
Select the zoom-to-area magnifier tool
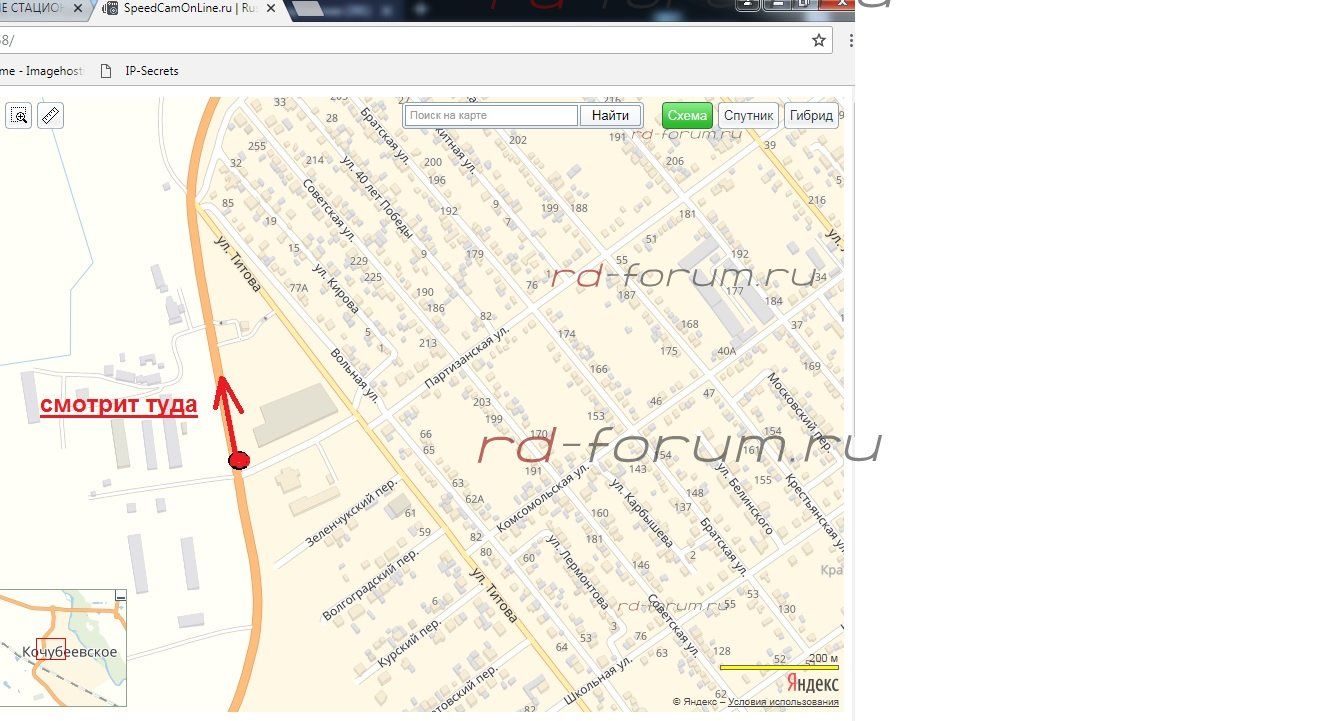(x=19, y=115)
